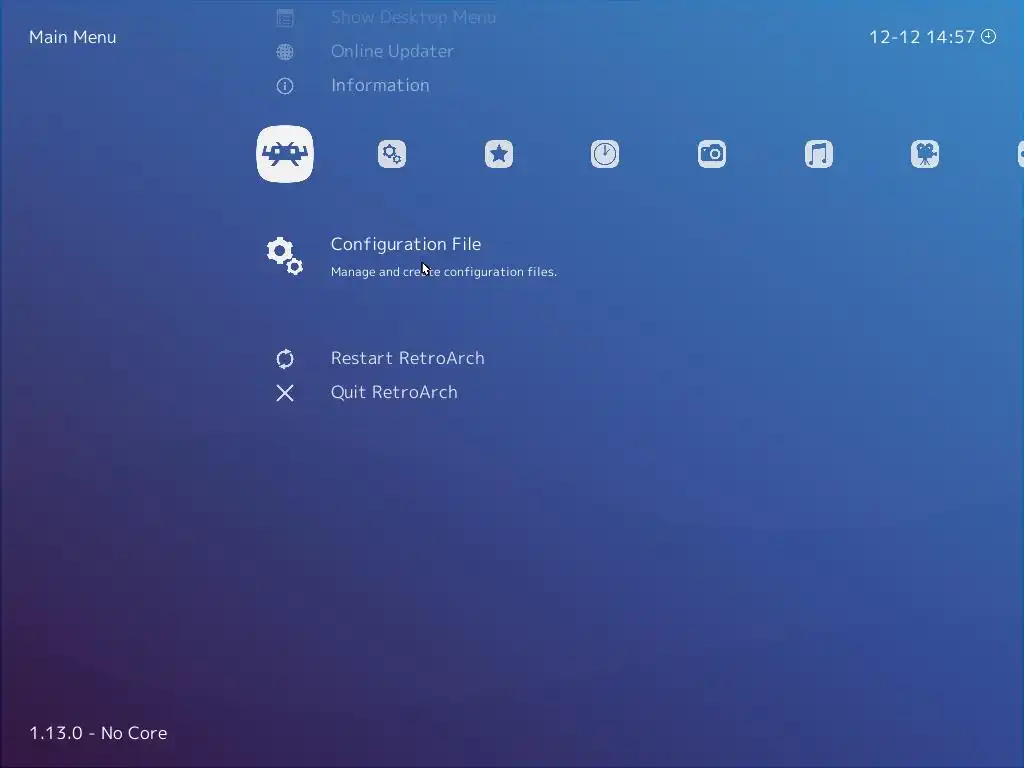The height and width of the screenshot is (768, 1024).
Task: Click the 'Main Menu' title text
Action: (x=72, y=37)
